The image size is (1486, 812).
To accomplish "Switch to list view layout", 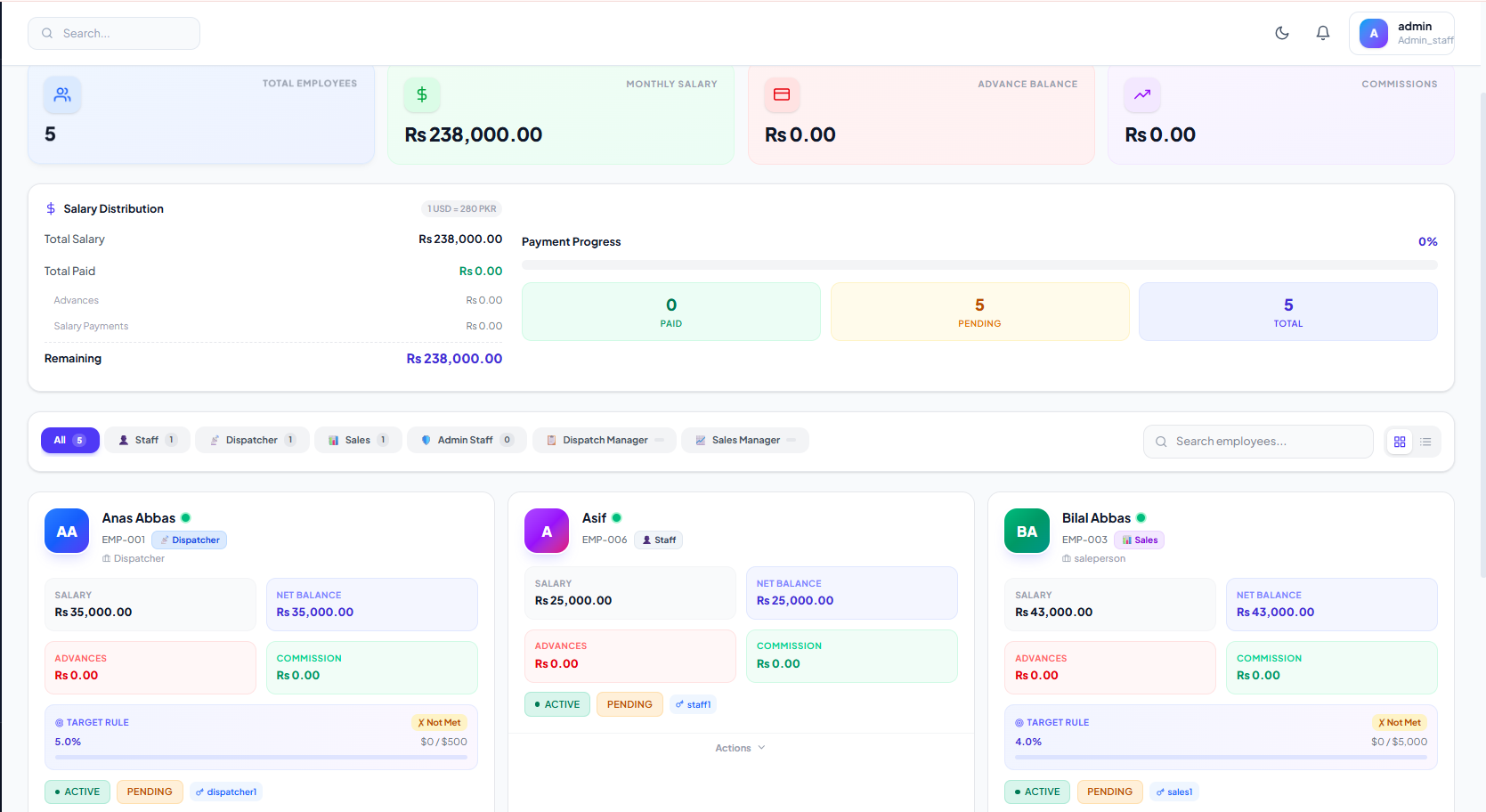I will 1425,442.
